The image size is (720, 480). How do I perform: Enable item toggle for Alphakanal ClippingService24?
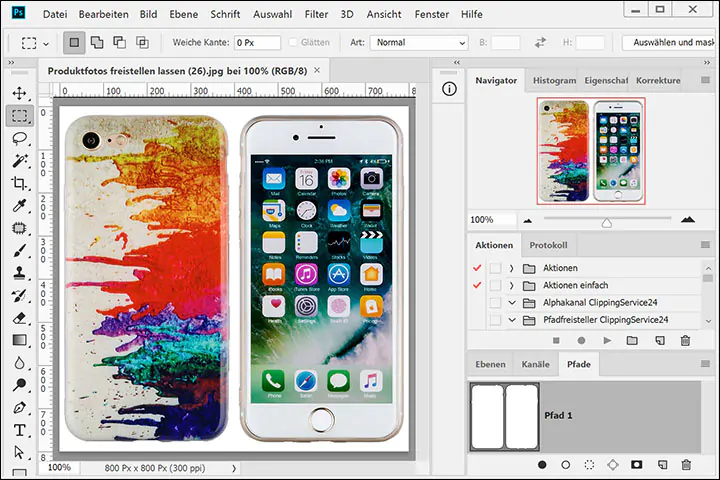tap(476, 303)
